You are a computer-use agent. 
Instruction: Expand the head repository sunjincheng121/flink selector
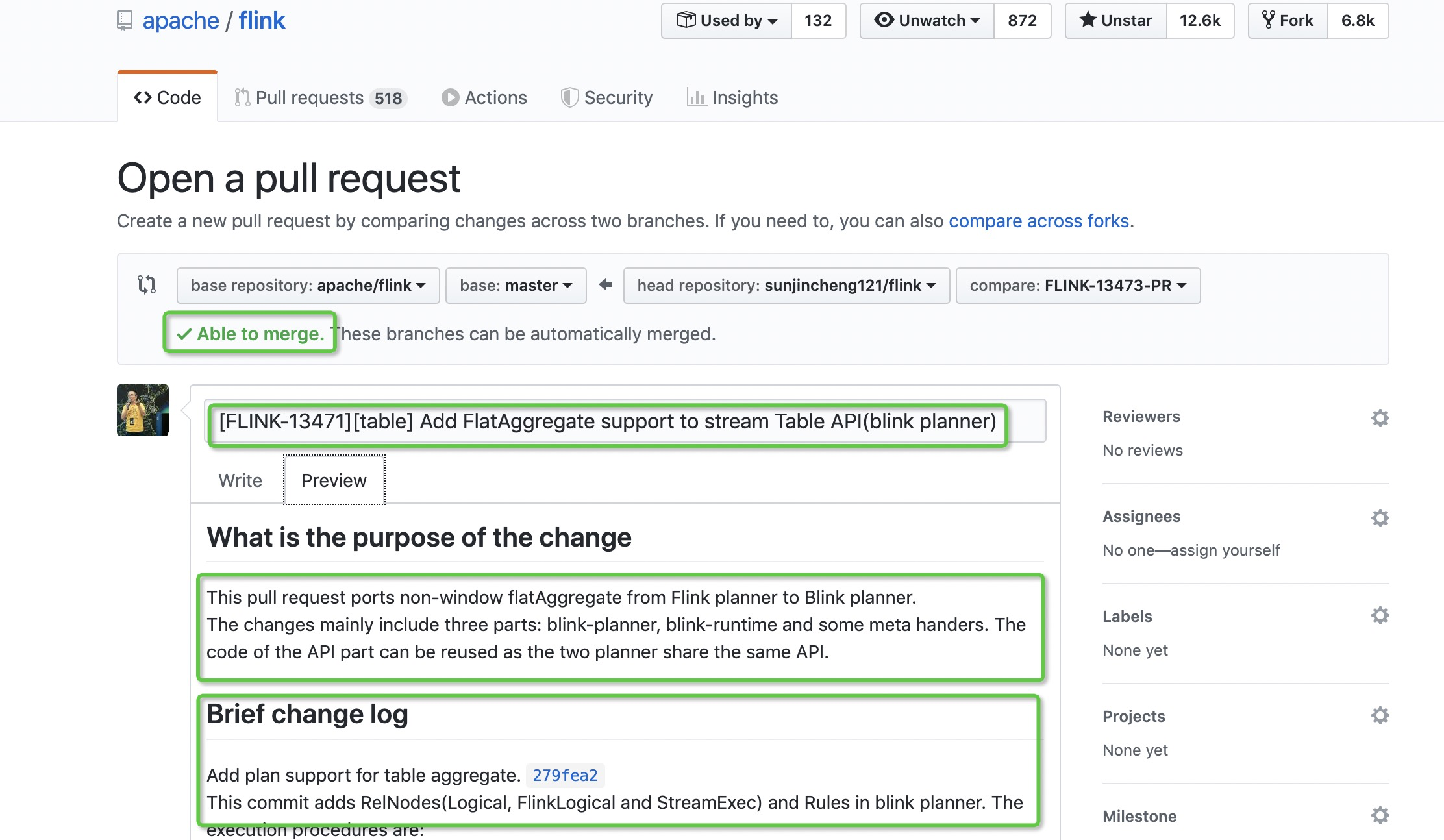click(x=786, y=286)
